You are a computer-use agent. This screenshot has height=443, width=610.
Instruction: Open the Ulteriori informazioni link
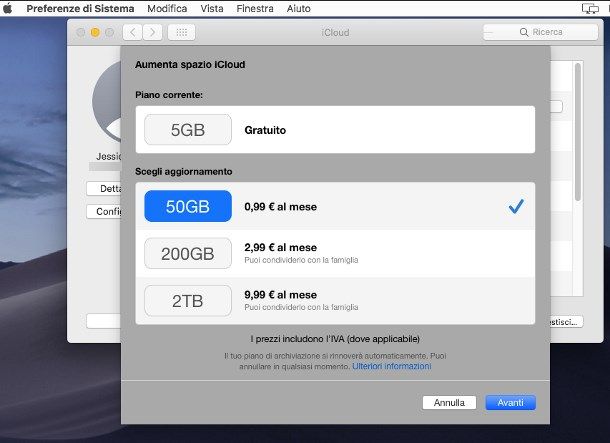392,366
